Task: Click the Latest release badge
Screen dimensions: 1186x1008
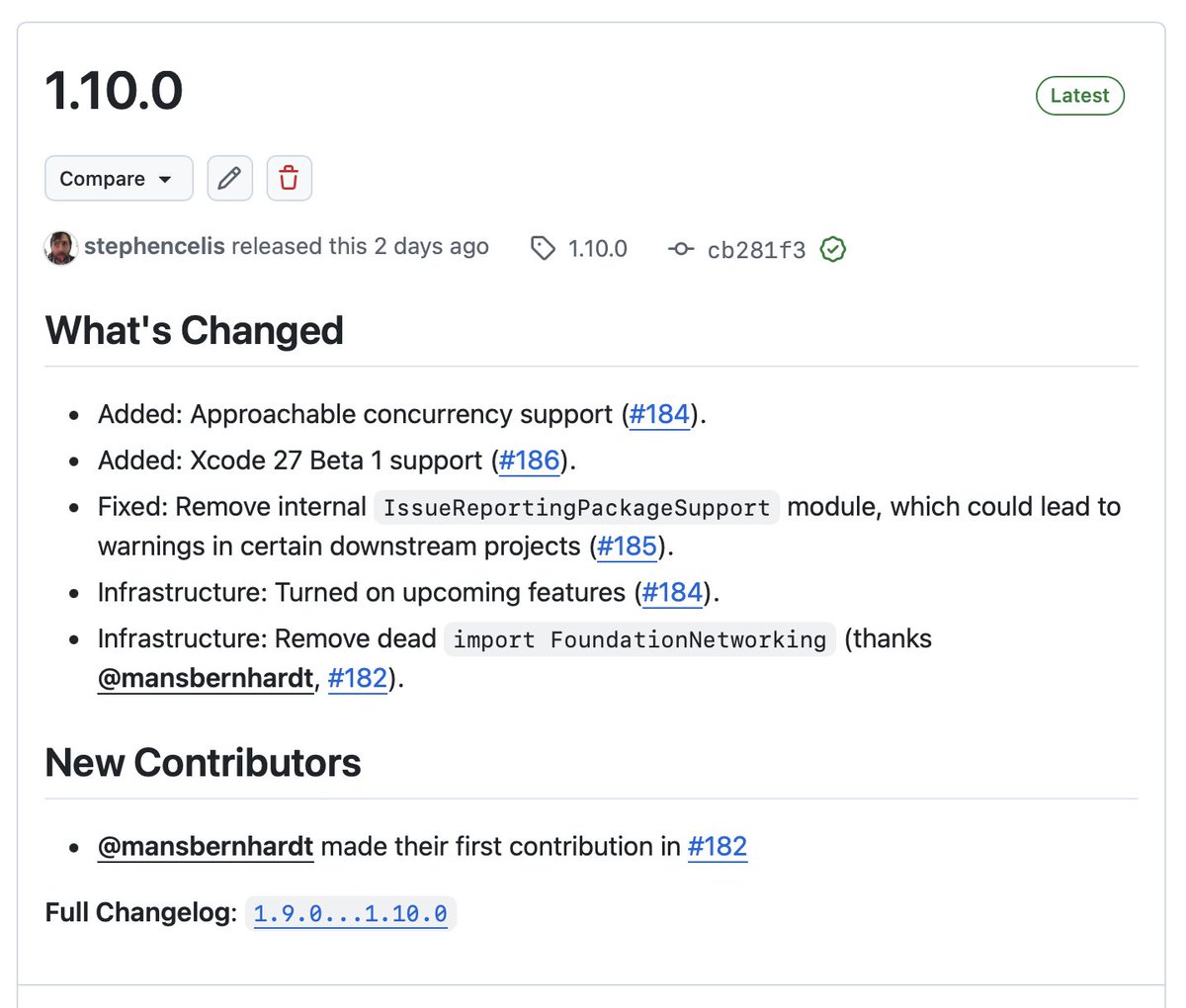Action: [x=1079, y=96]
